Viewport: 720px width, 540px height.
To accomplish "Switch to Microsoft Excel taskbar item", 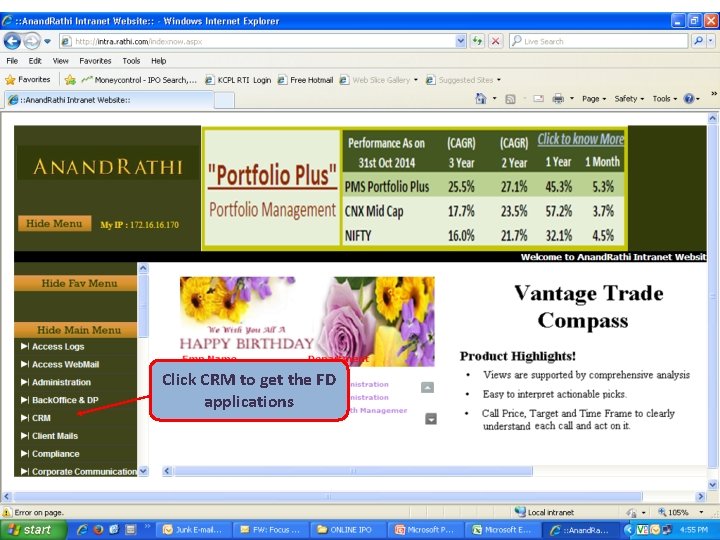I will (502, 530).
